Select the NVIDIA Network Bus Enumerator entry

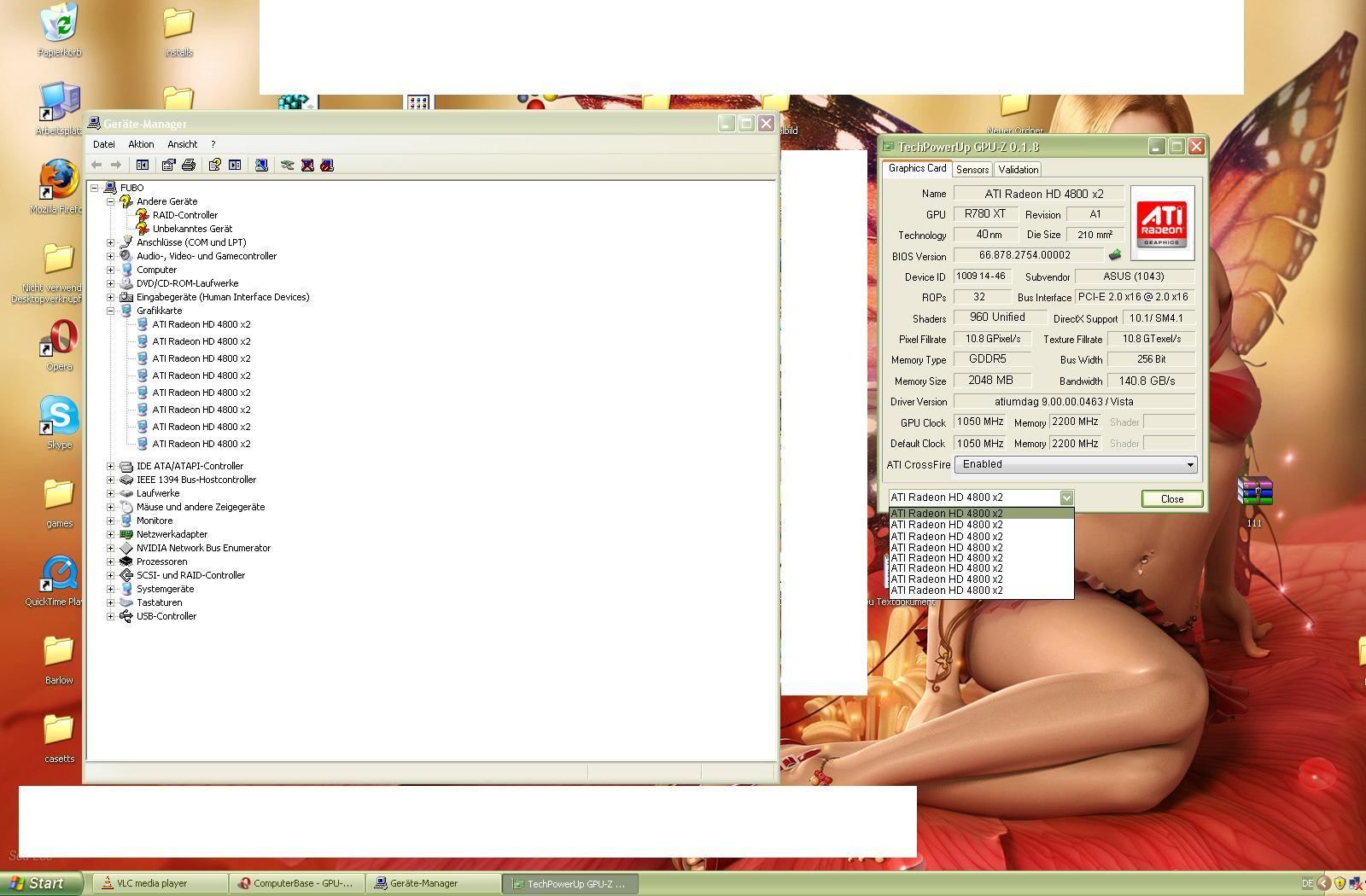point(203,548)
